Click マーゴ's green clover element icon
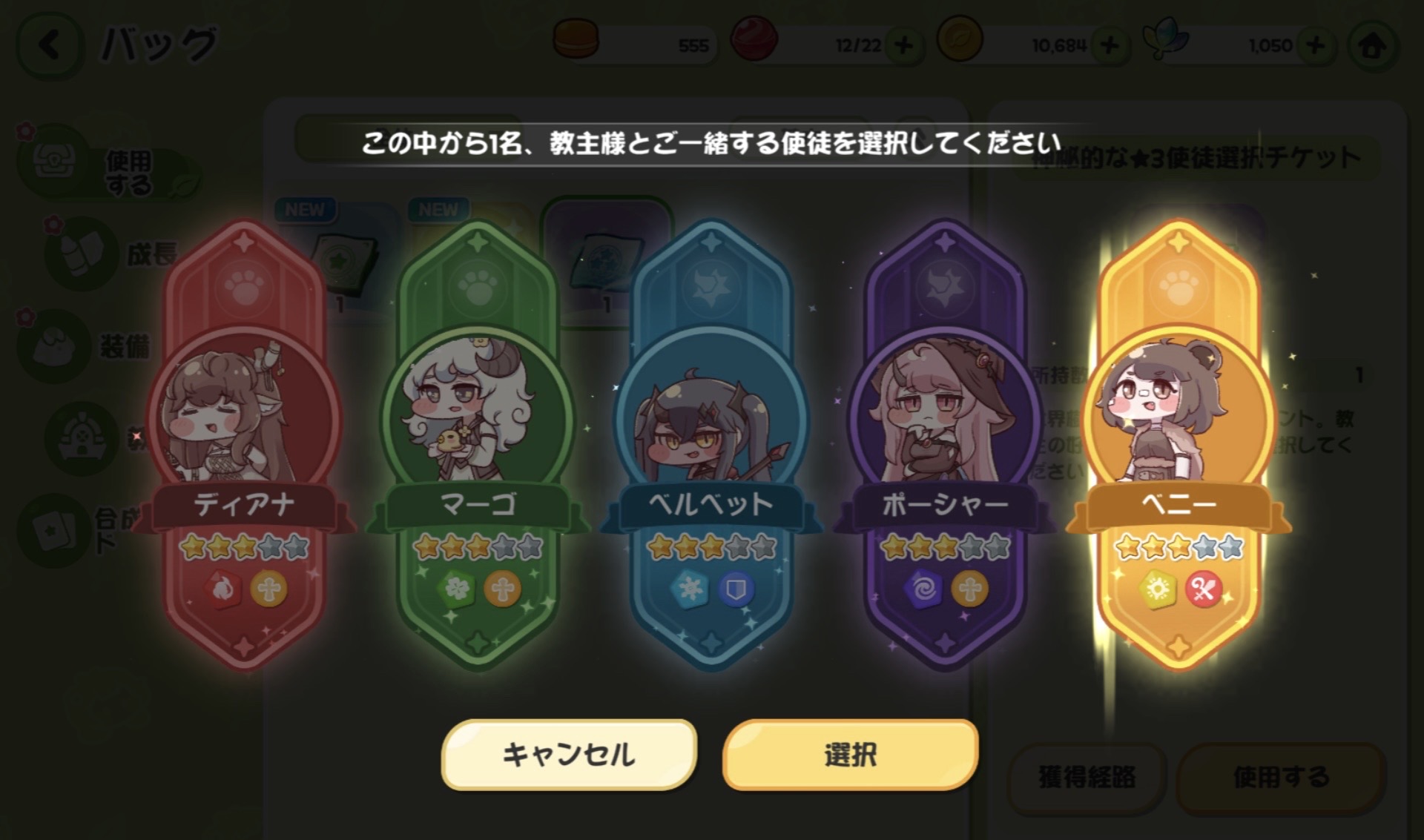 coord(456,590)
